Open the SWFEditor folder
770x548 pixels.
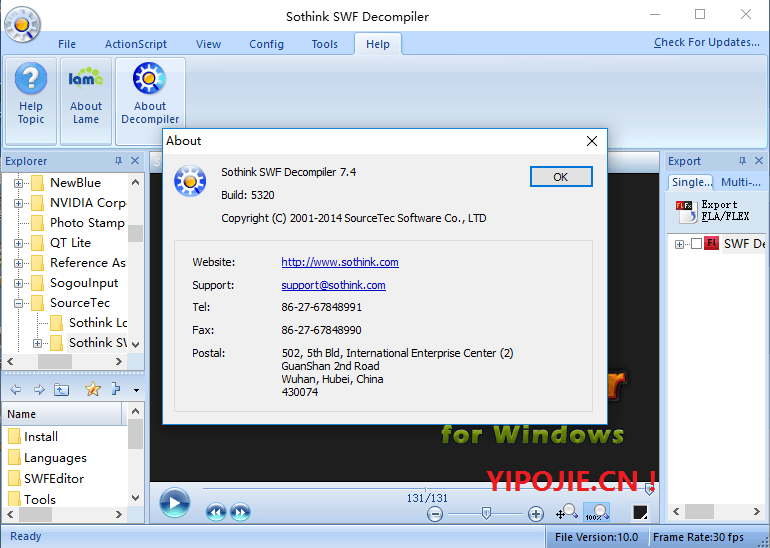coord(54,479)
